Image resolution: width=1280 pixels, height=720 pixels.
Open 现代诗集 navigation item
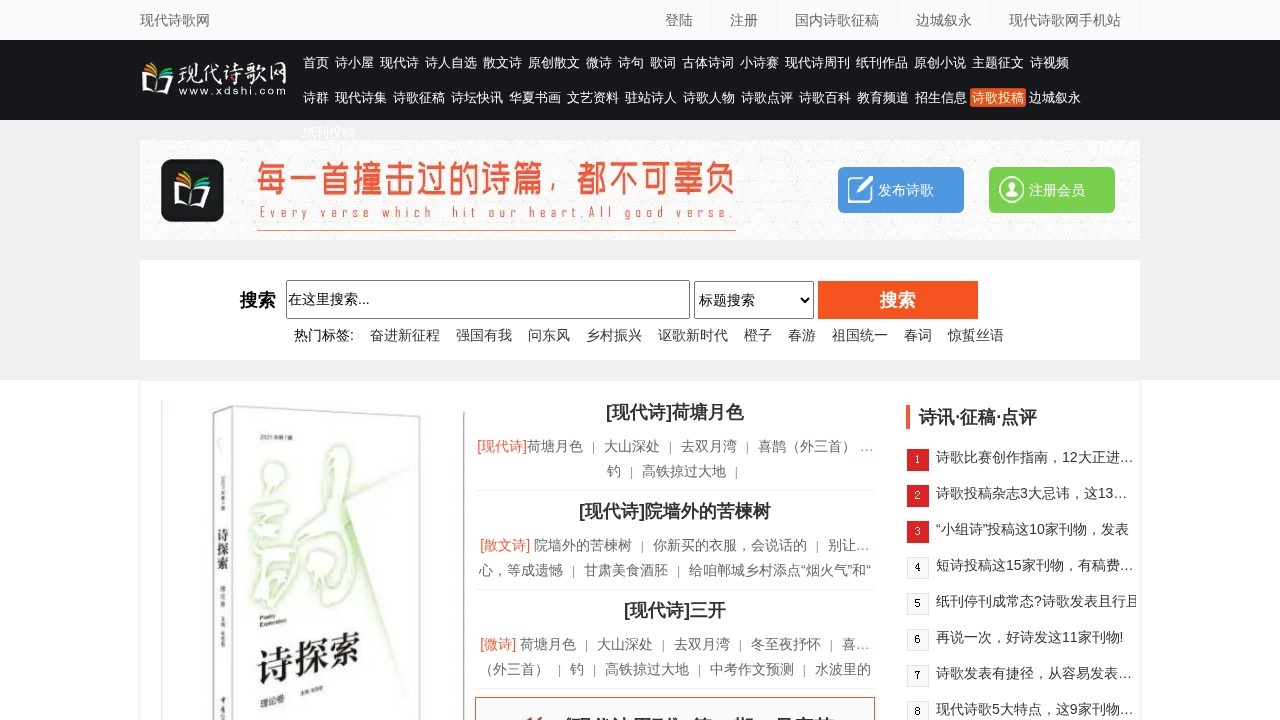[361, 97]
